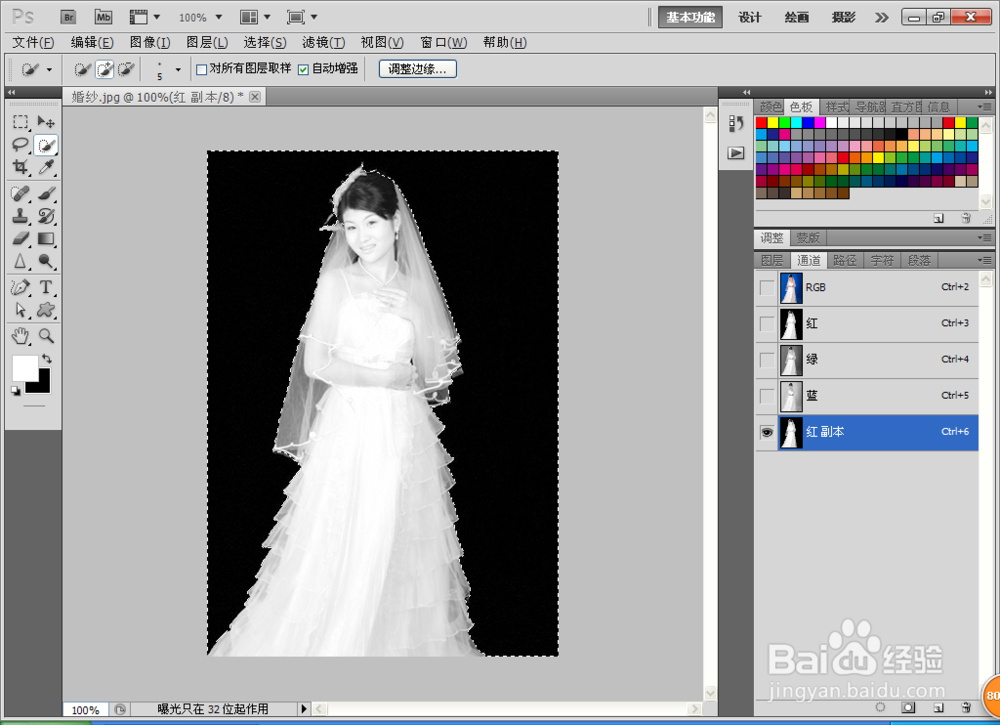The height and width of the screenshot is (725, 1000).
Task: Hide the 红 副本 channel eye icon
Action: pos(767,432)
